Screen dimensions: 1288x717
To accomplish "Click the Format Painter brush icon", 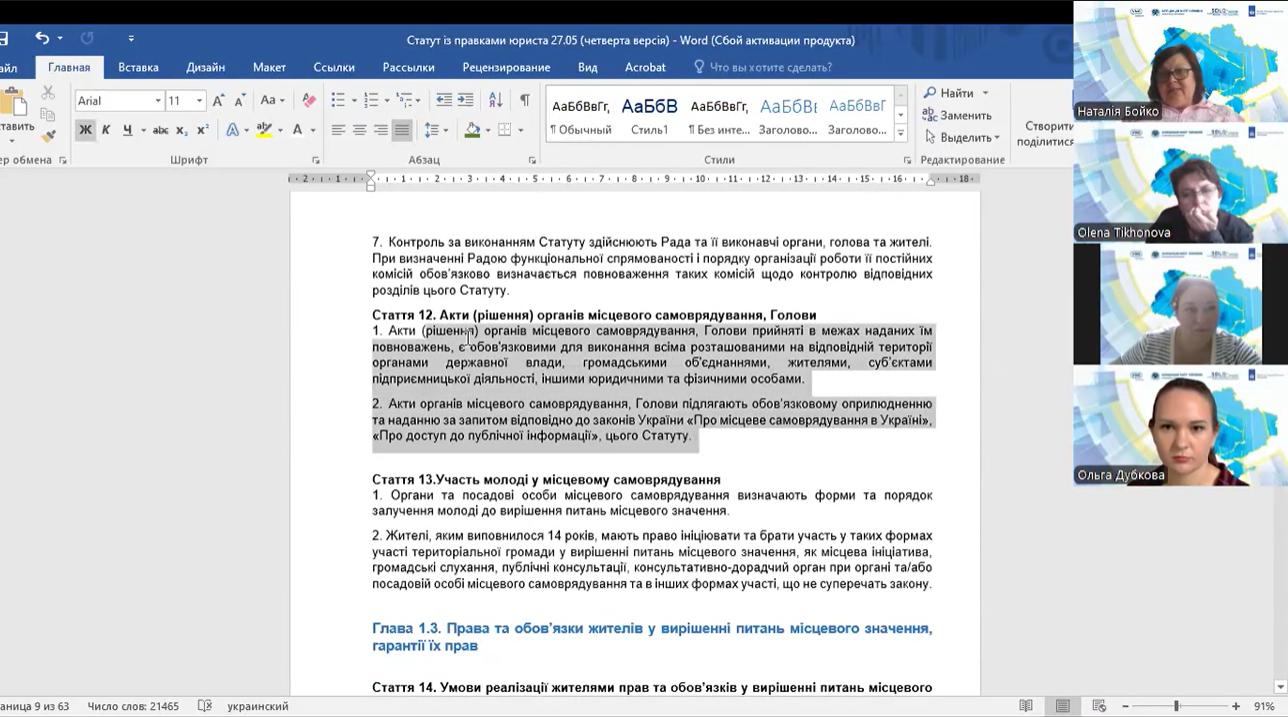I will tap(48, 136).
